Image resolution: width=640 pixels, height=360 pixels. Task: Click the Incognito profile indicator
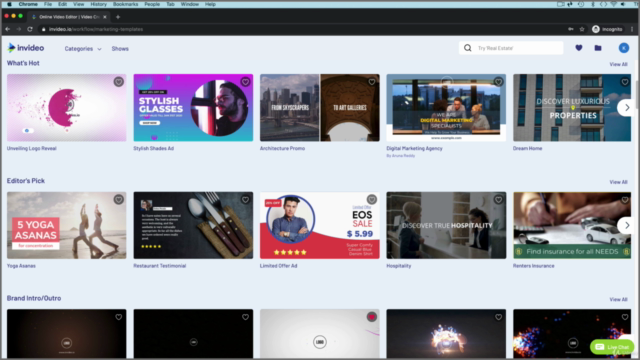607,29
